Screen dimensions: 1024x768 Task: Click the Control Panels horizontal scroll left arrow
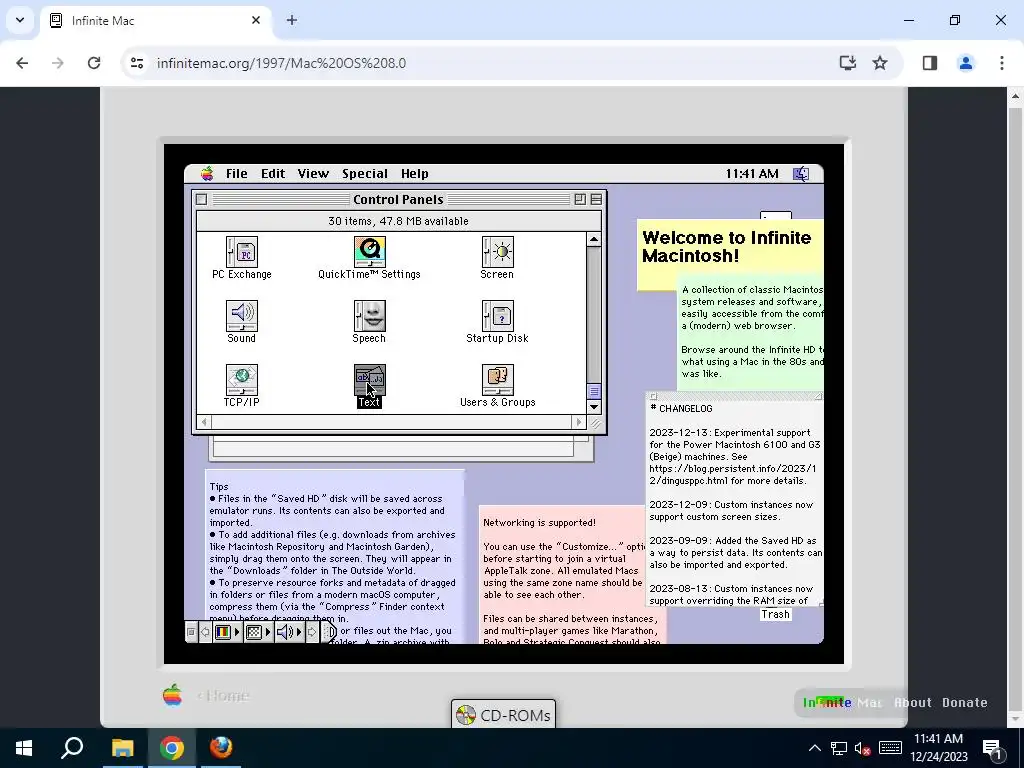204,422
